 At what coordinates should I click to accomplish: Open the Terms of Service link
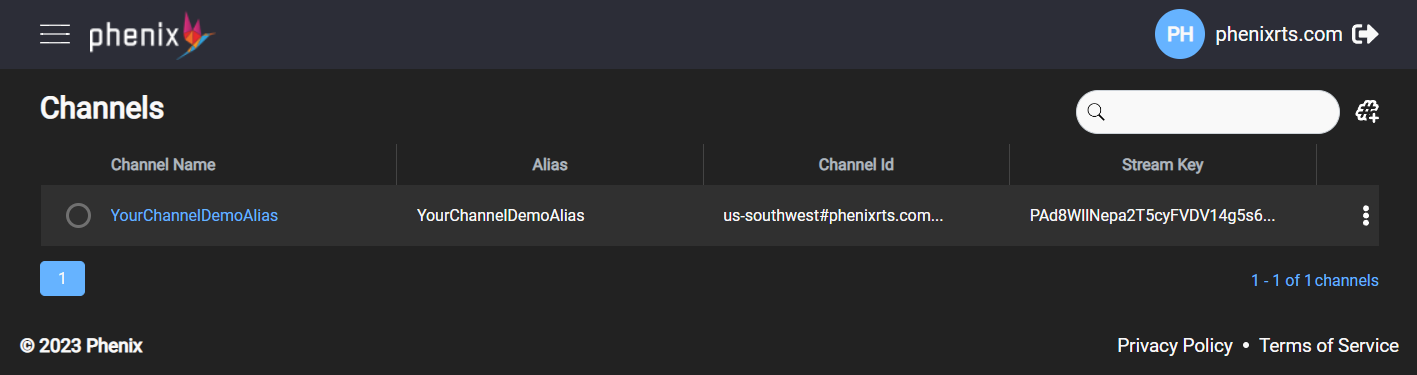pos(1329,346)
